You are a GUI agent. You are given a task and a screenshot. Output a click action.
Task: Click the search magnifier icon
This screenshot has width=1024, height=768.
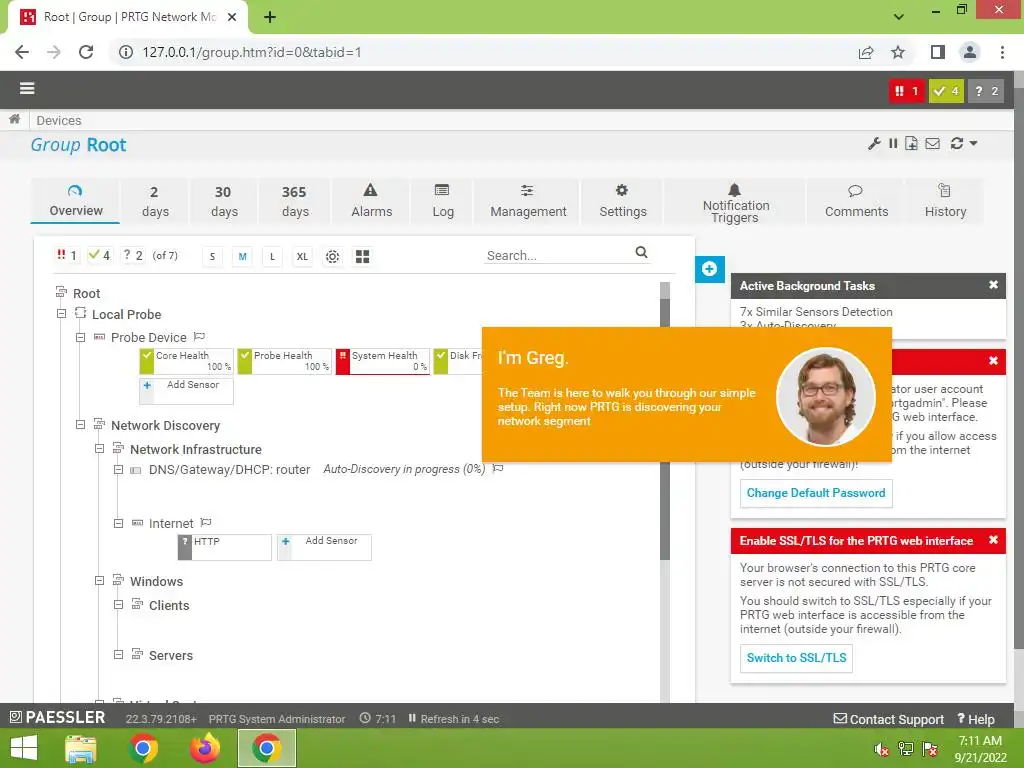click(641, 252)
